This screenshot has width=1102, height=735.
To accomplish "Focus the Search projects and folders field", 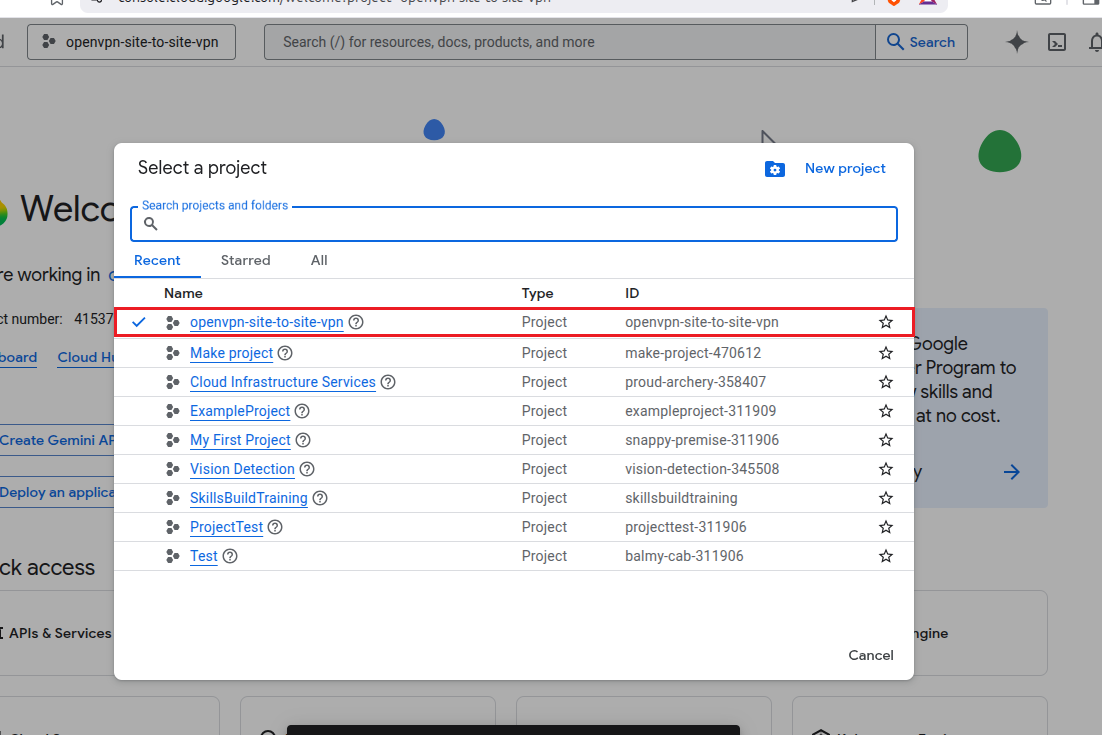I will [x=514, y=223].
